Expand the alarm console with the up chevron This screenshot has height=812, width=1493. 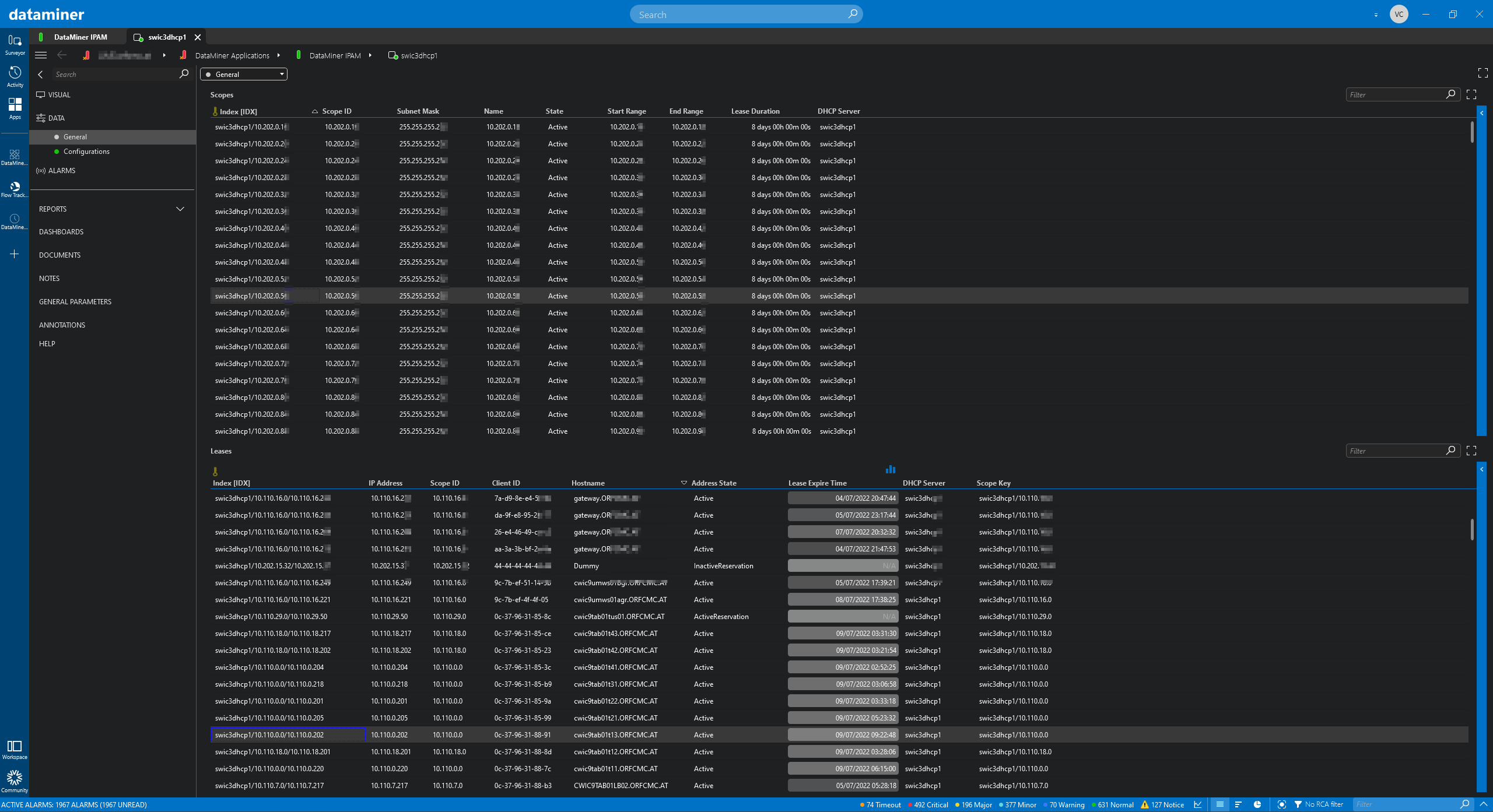1484,804
